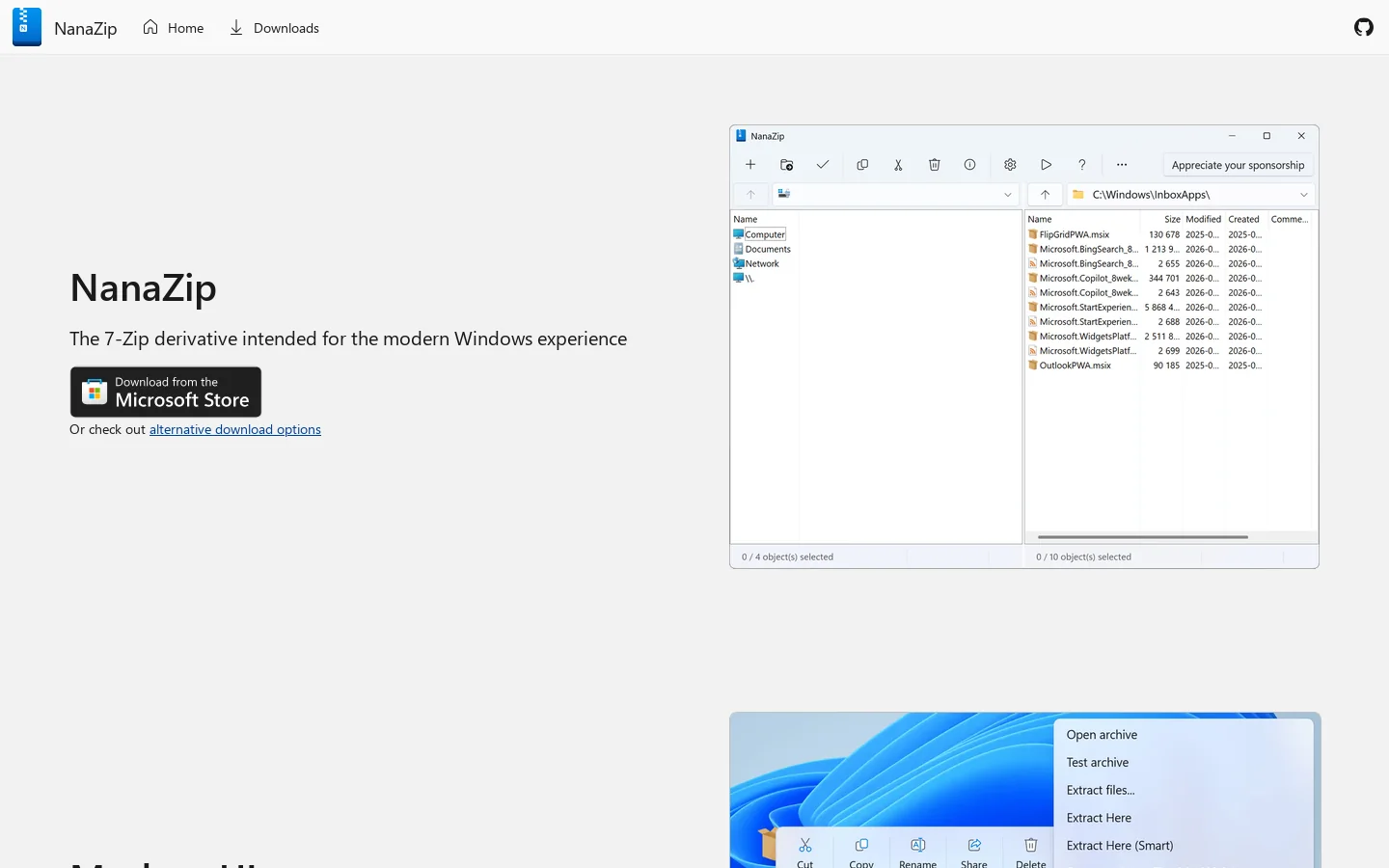This screenshot has height=868, width=1389.
Task: Click the Add (+) toolbar icon
Action: pyautogui.click(x=750, y=165)
